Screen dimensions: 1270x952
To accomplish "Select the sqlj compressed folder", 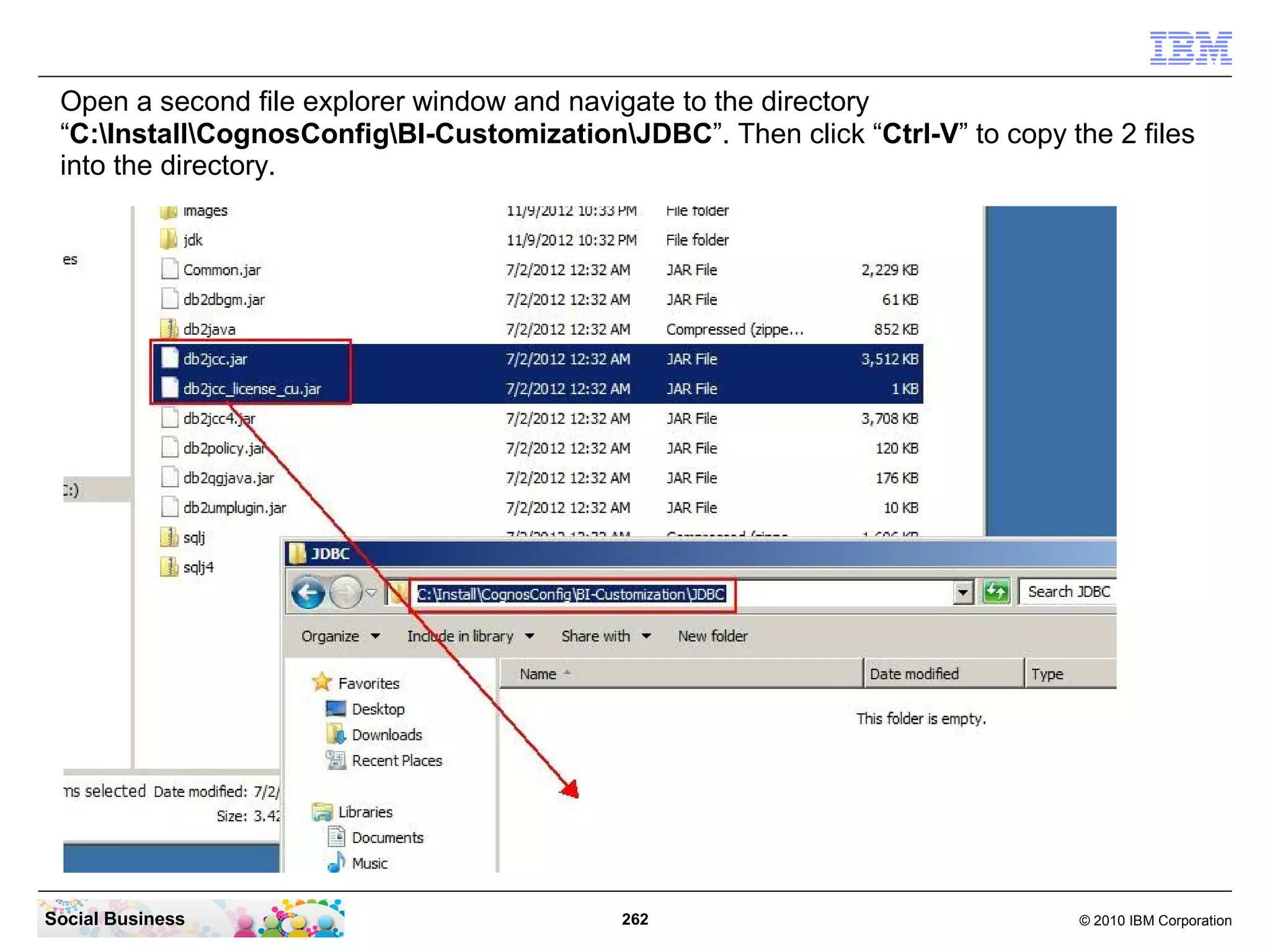I will (x=194, y=537).
